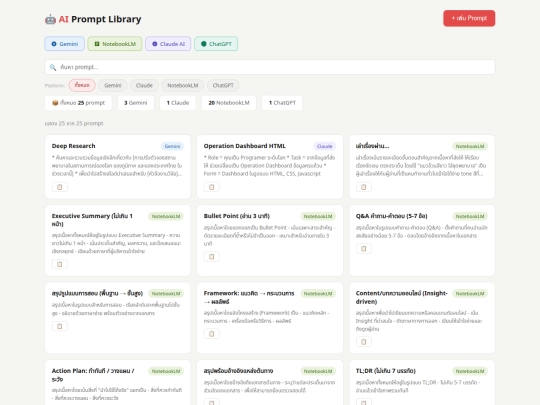Open the Gemini platform link button
This screenshot has height=405, width=540.
(64, 44)
